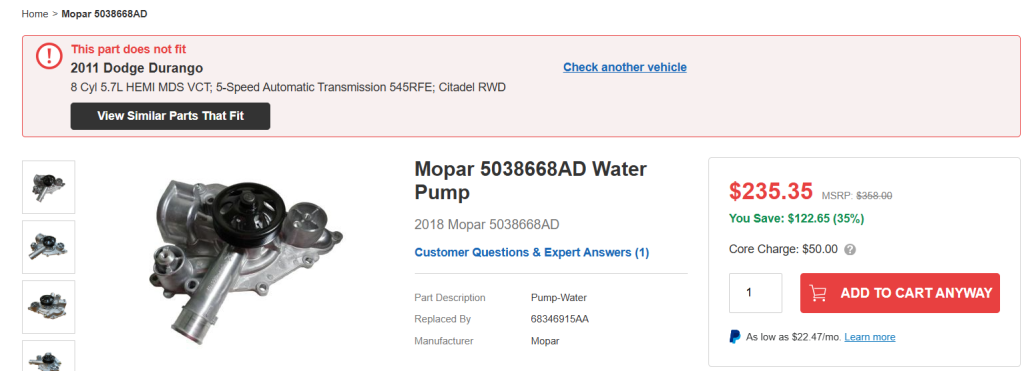Click View Similar Parts That Fit button

click(x=170, y=116)
